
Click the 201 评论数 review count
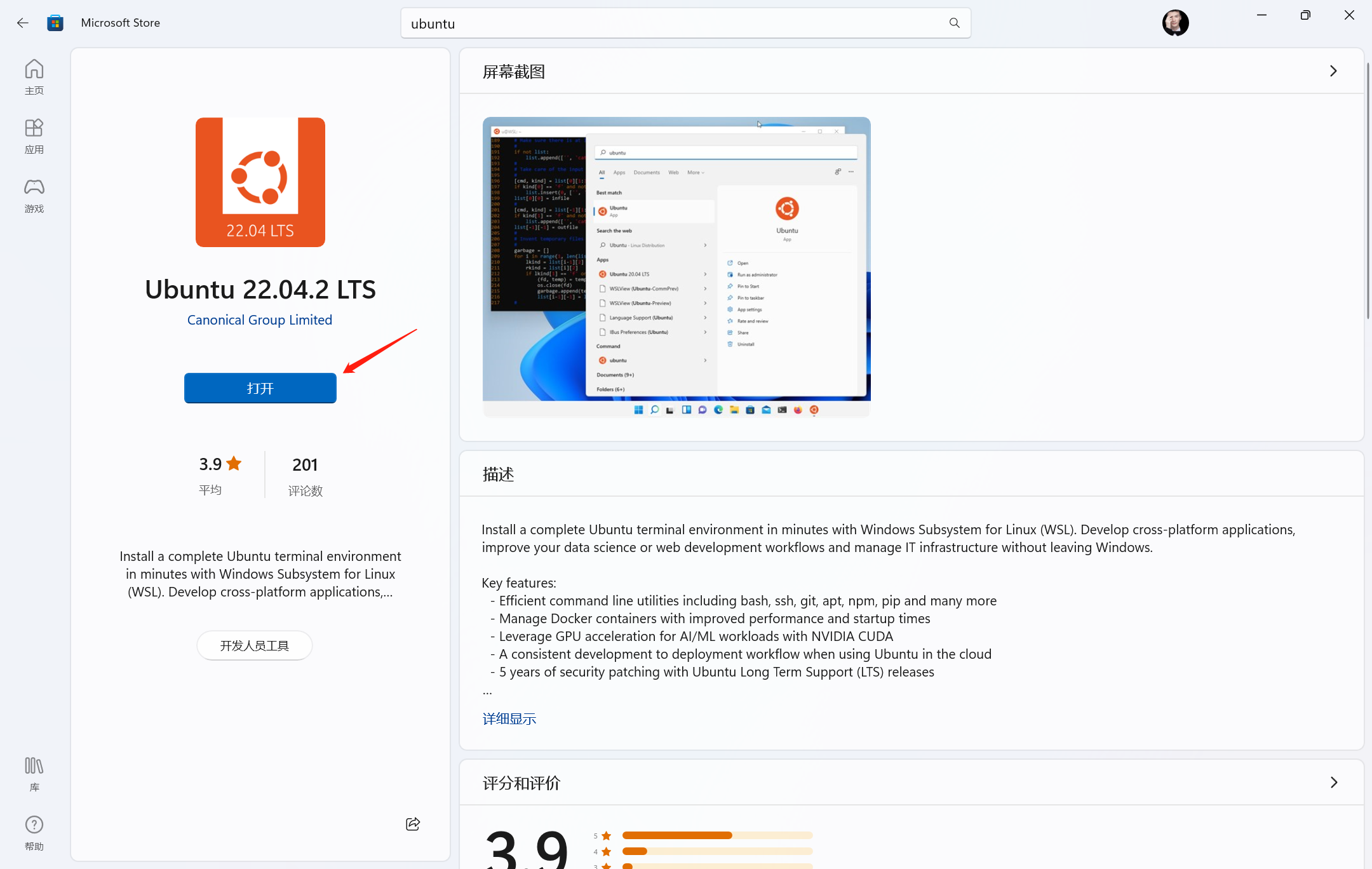(x=305, y=476)
